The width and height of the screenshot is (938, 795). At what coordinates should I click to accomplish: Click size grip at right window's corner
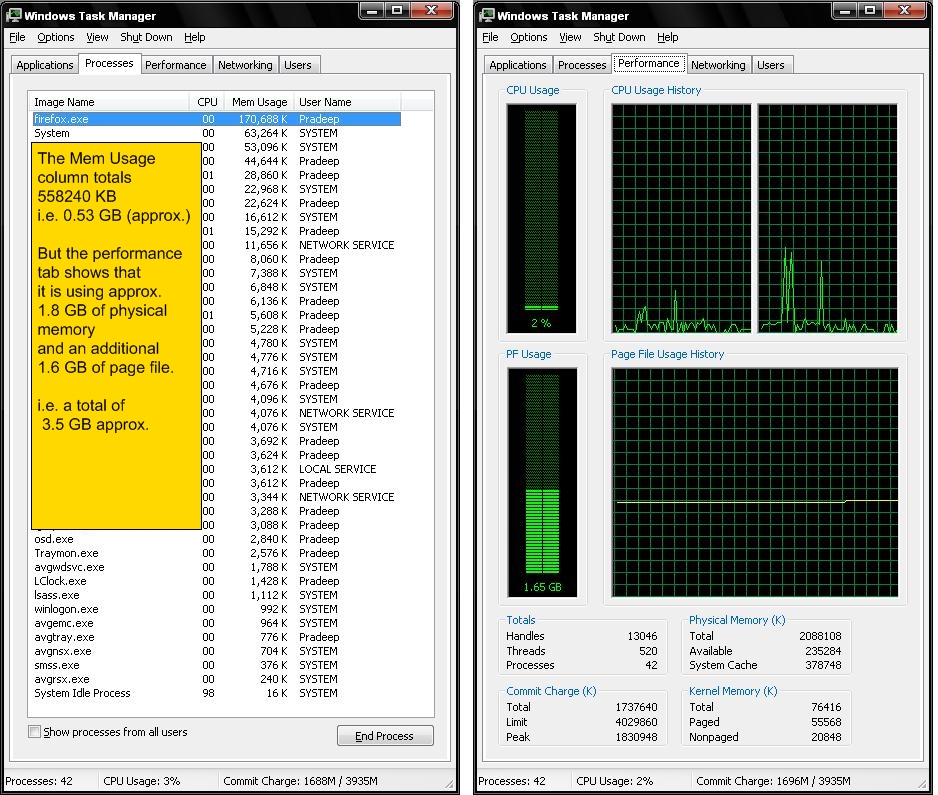click(922, 784)
